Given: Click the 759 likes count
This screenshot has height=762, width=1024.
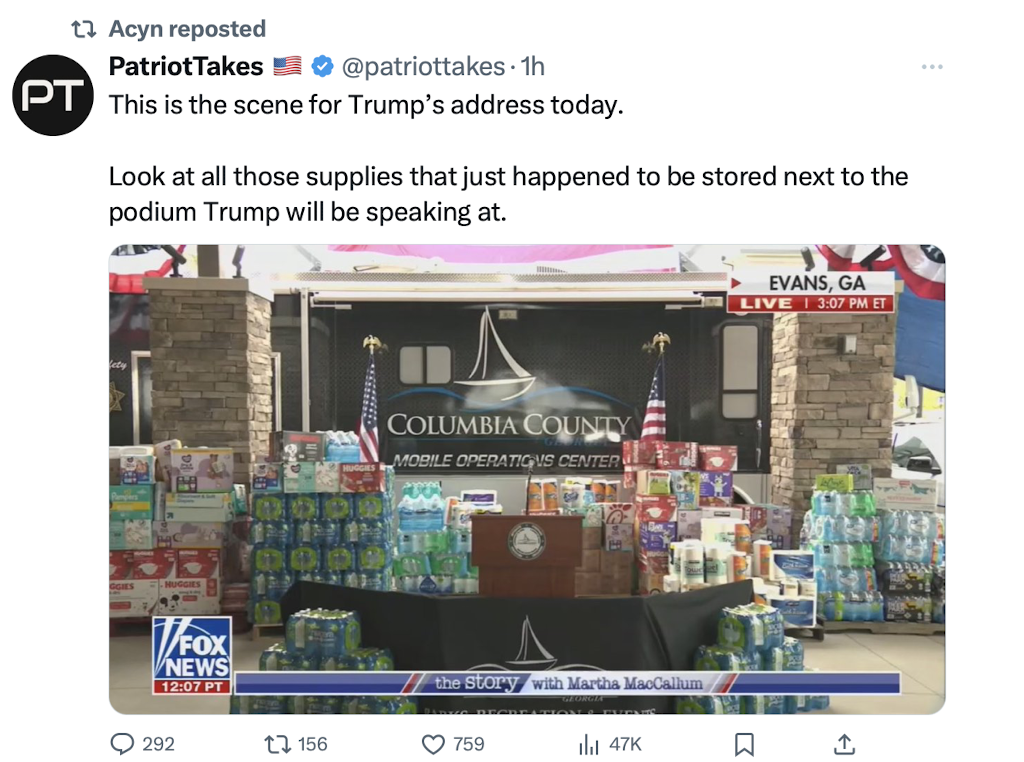Looking at the screenshot, I should 469,744.
